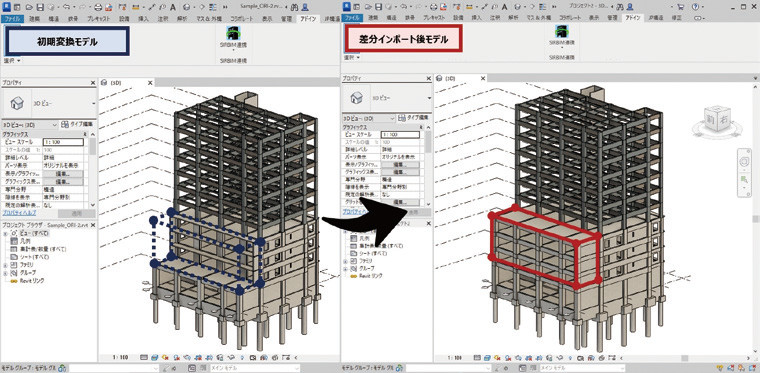Expand ビュー (すべて) node in Sample_ORI-2 project browser
This screenshot has width=760, height=373.
coord(4,233)
